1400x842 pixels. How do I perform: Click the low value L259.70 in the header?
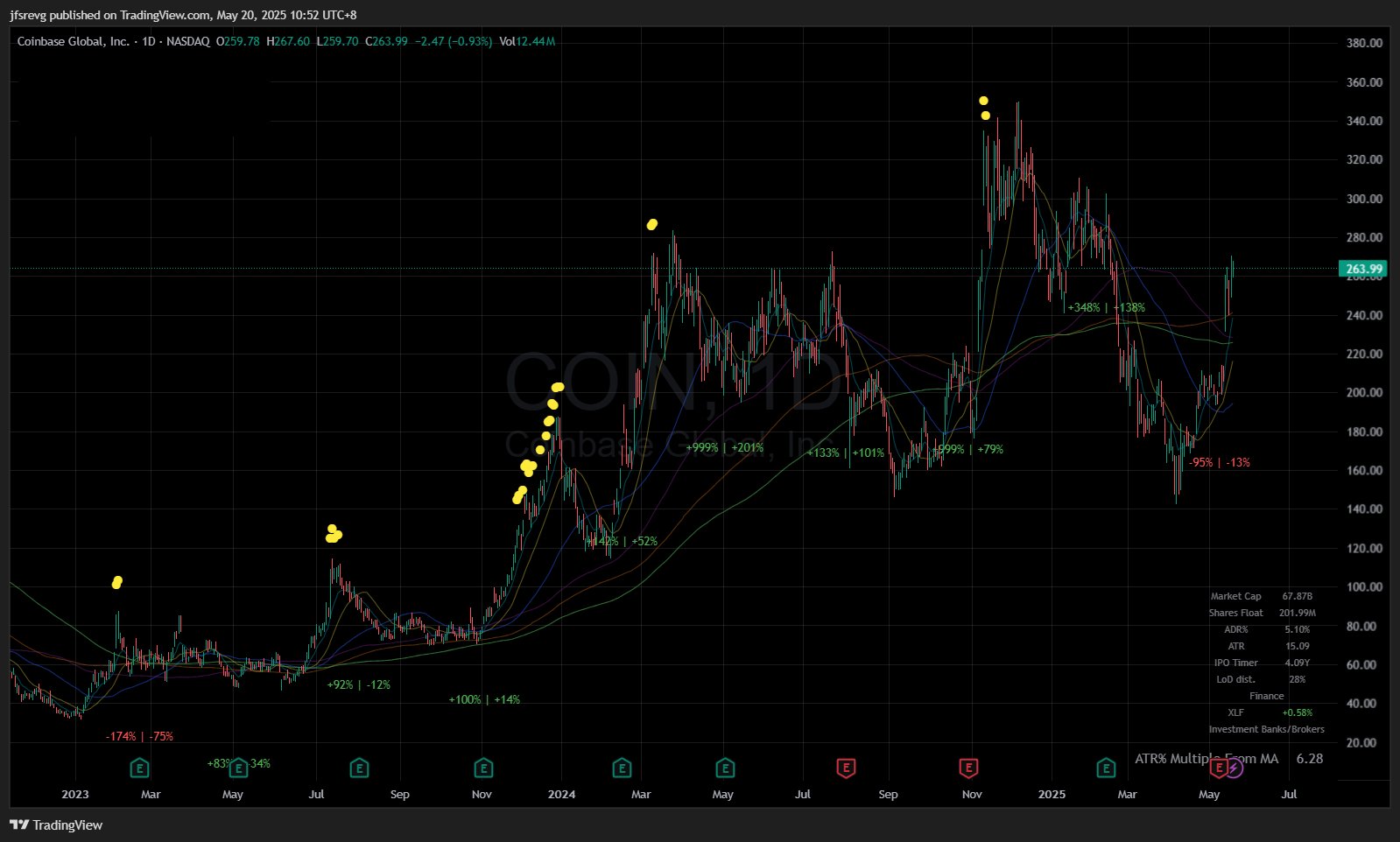337,41
